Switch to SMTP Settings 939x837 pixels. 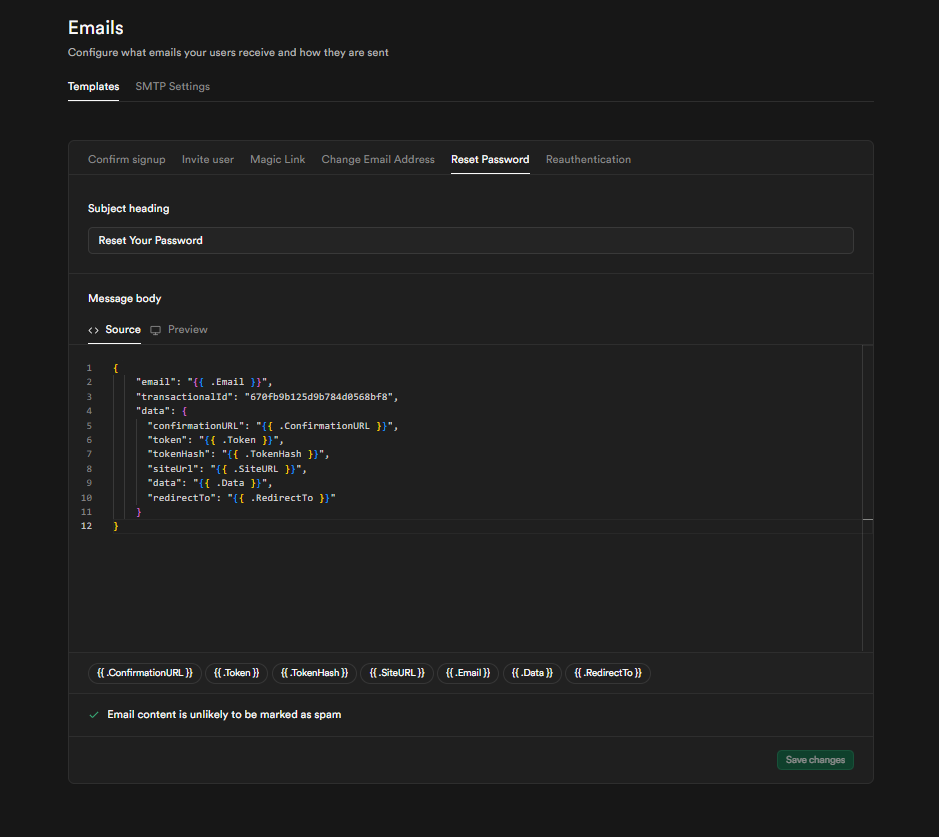(x=172, y=86)
